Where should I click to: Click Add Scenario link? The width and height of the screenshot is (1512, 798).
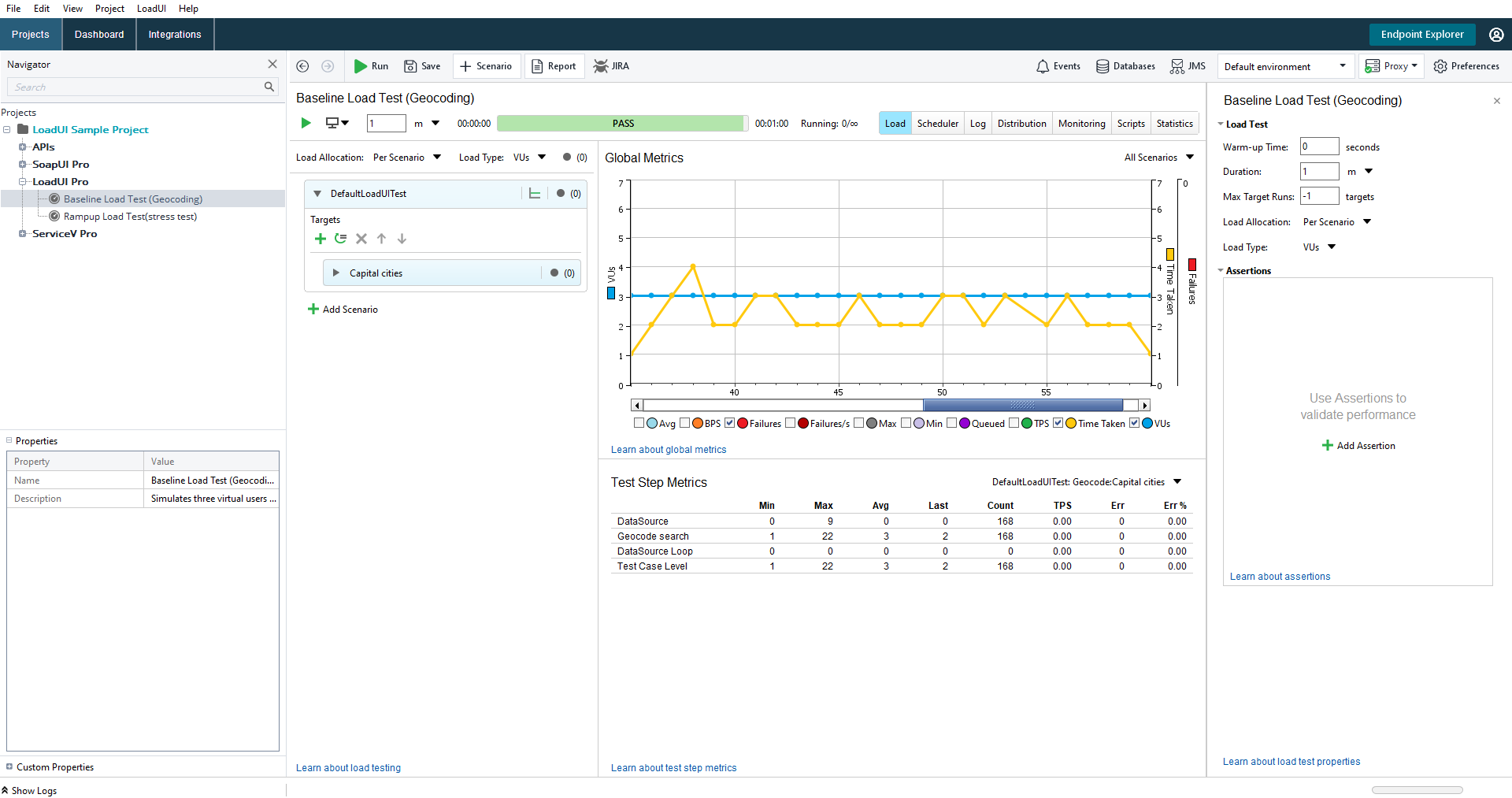tap(343, 310)
